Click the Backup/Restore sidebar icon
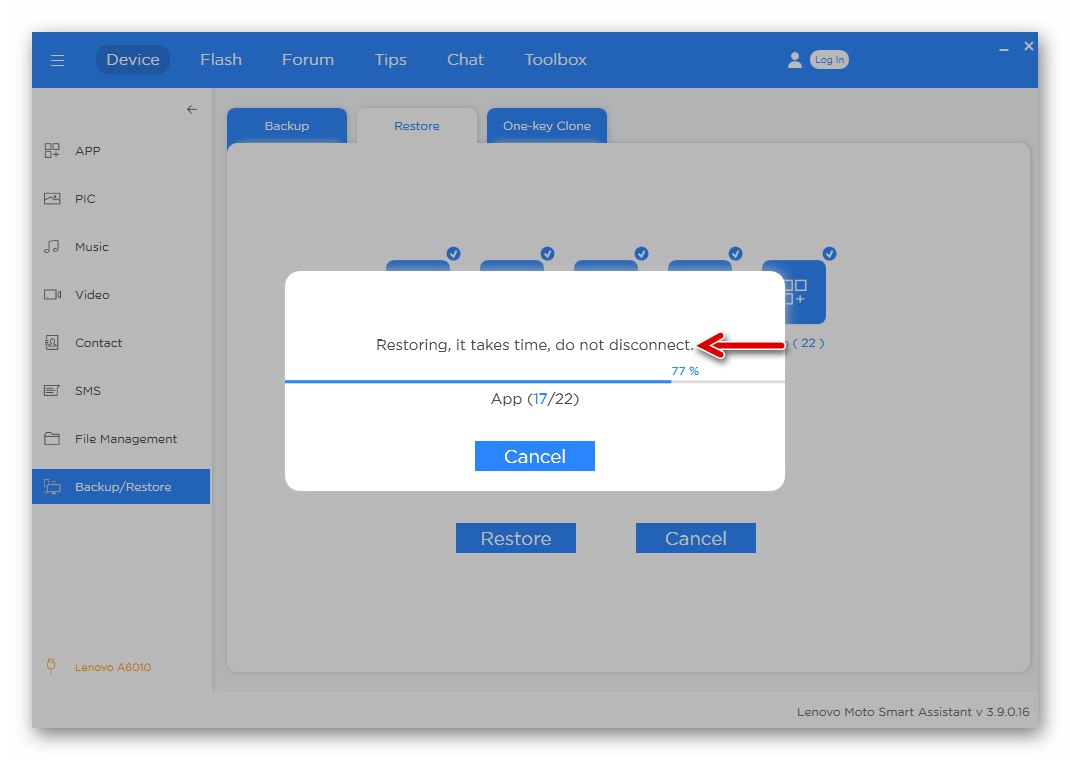The height and width of the screenshot is (760, 1070). (53, 486)
